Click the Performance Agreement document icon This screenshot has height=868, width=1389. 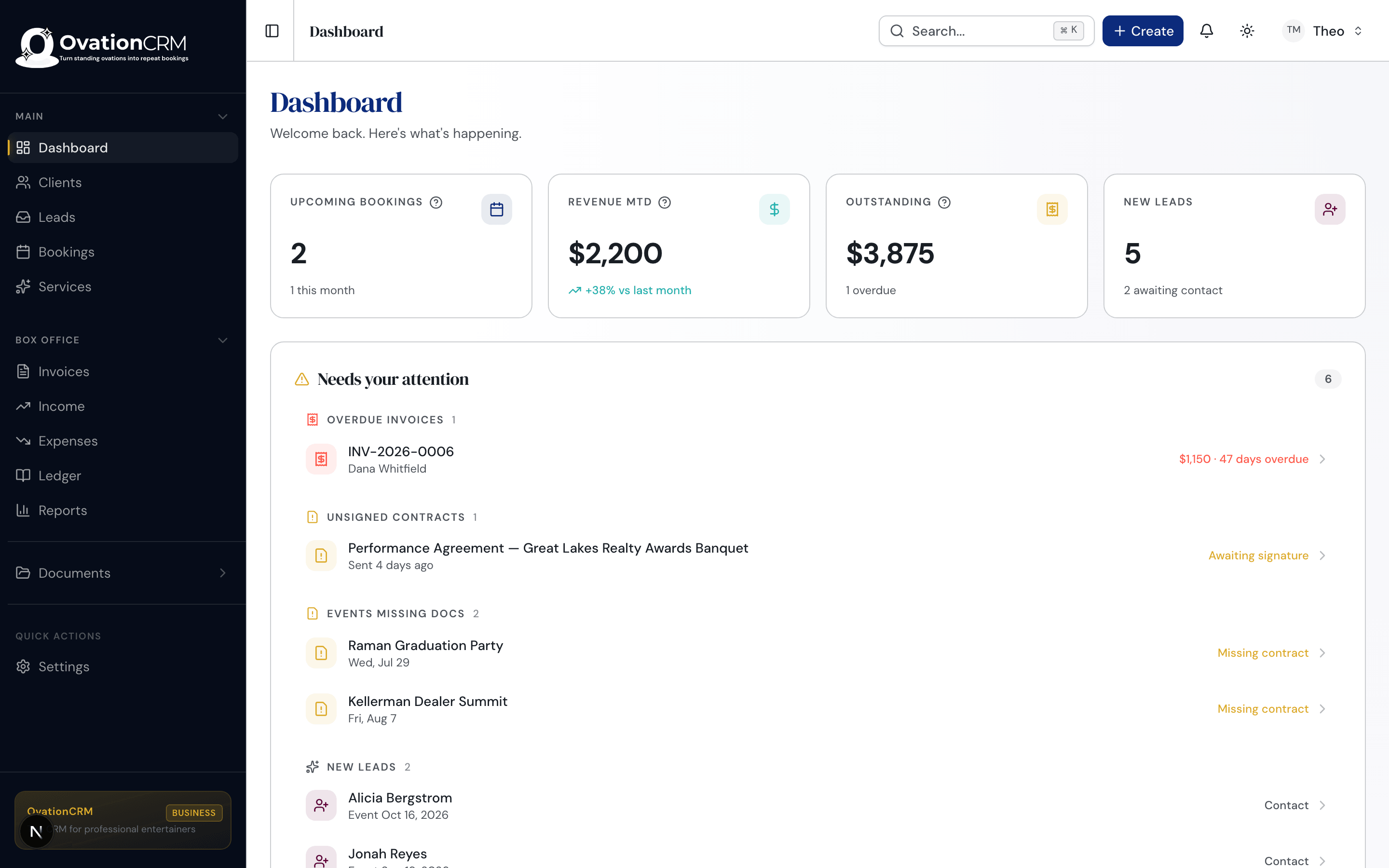click(321, 556)
